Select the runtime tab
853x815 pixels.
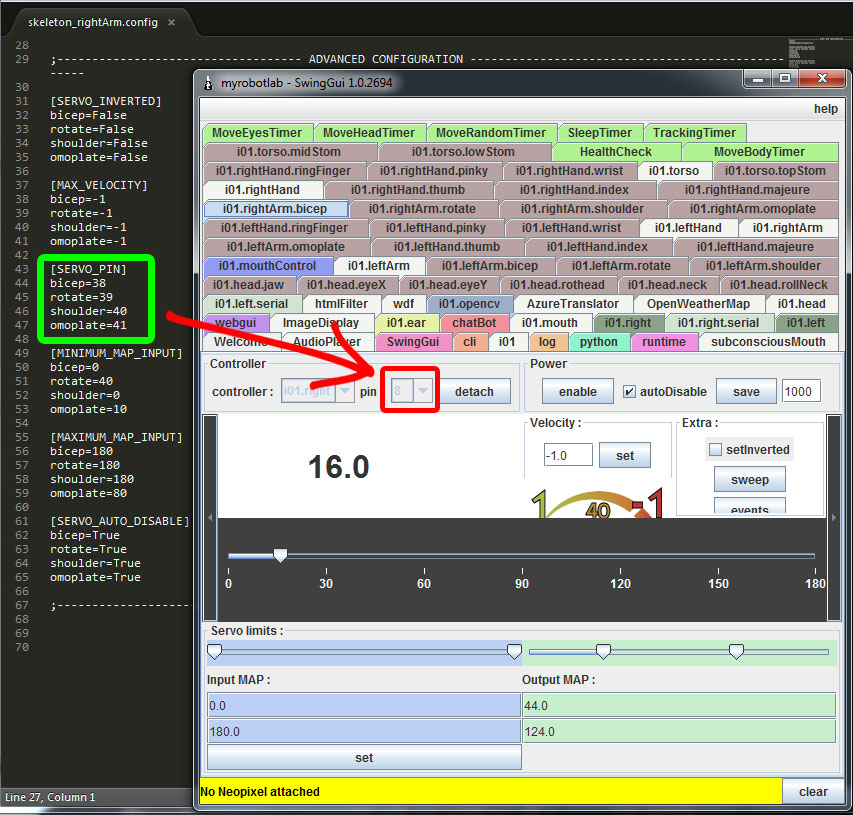click(664, 342)
